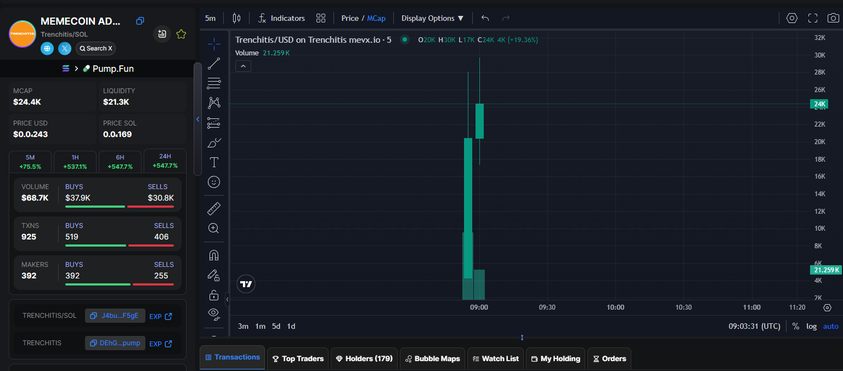843x371 pixels.
Task: Activate the zoom in tool
Action: (x=213, y=228)
